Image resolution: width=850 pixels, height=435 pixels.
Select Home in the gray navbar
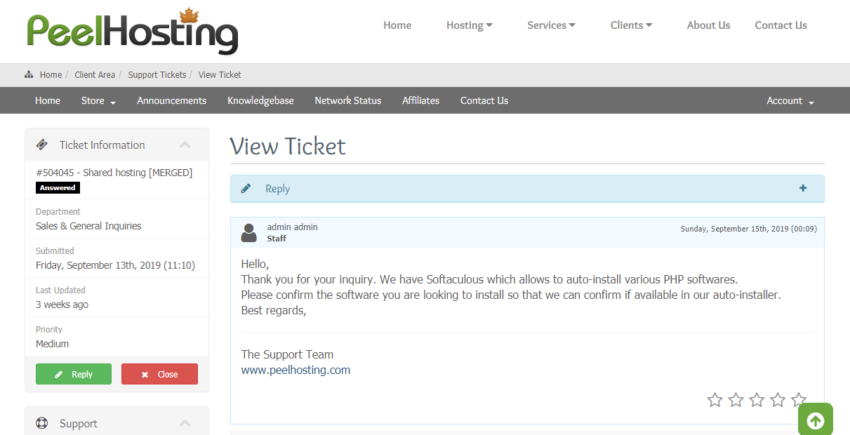pyautogui.click(x=48, y=100)
